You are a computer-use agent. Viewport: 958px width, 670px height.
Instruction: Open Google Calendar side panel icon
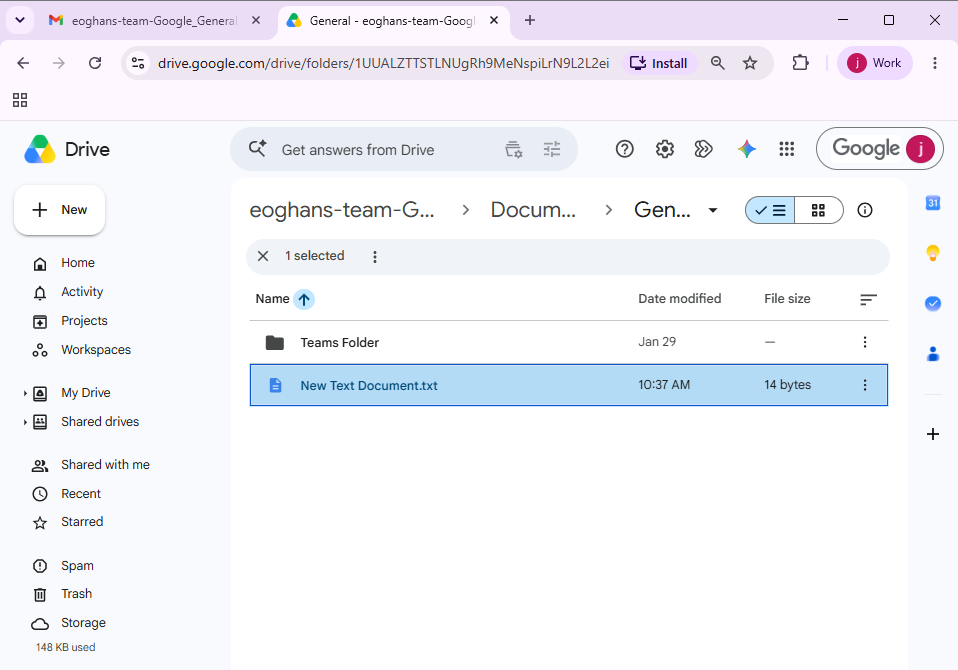[933, 203]
